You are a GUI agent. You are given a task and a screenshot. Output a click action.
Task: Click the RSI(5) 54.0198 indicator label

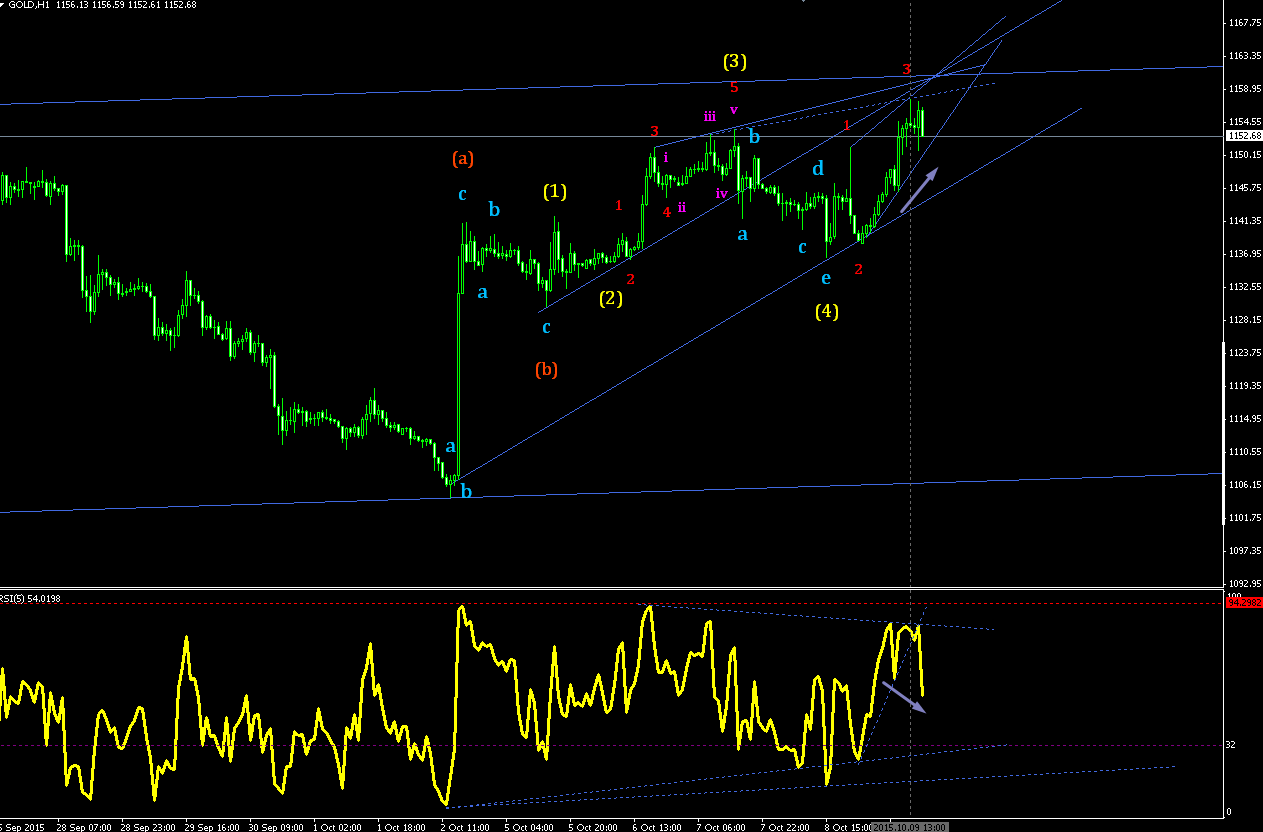[x=31, y=598]
